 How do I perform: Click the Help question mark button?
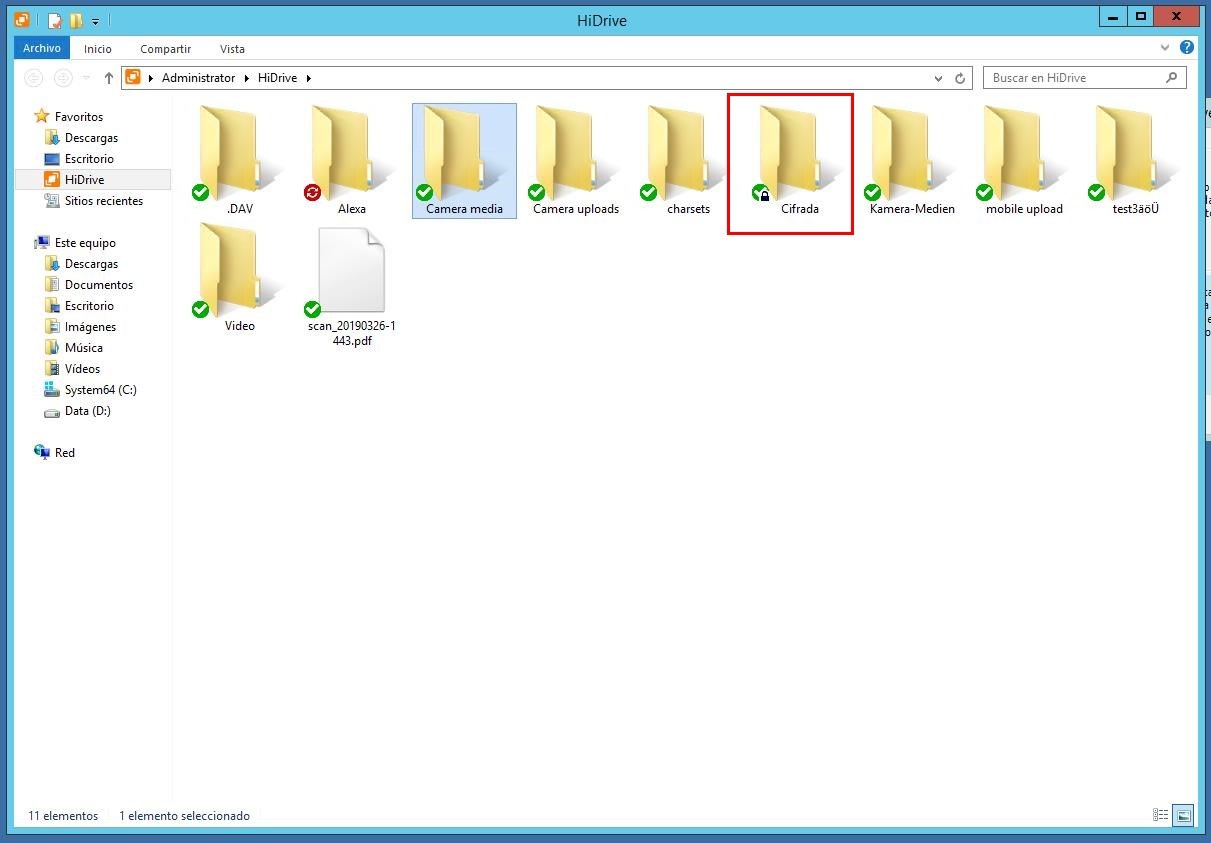tap(1187, 47)
